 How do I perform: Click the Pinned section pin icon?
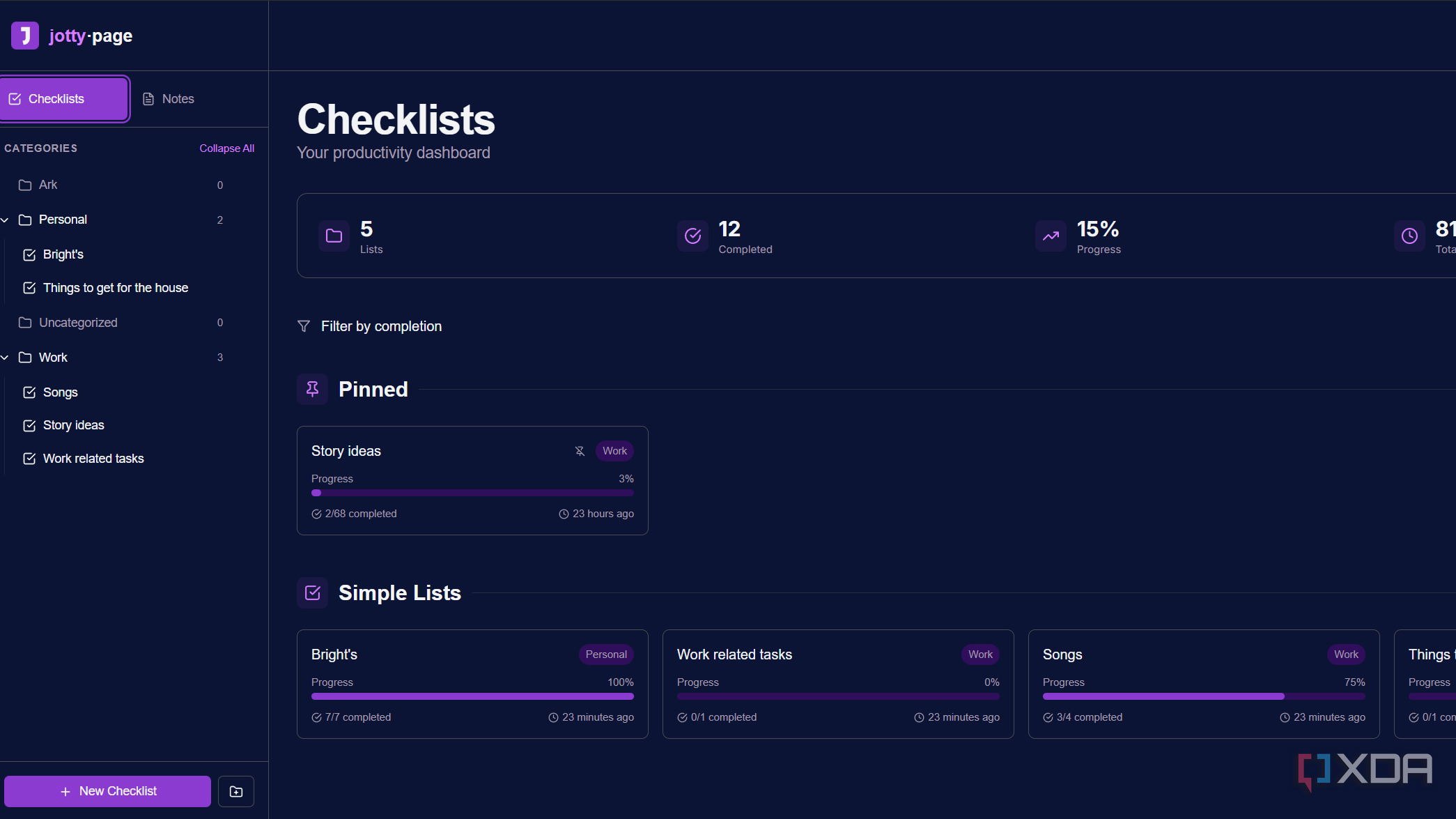[312, 389]
